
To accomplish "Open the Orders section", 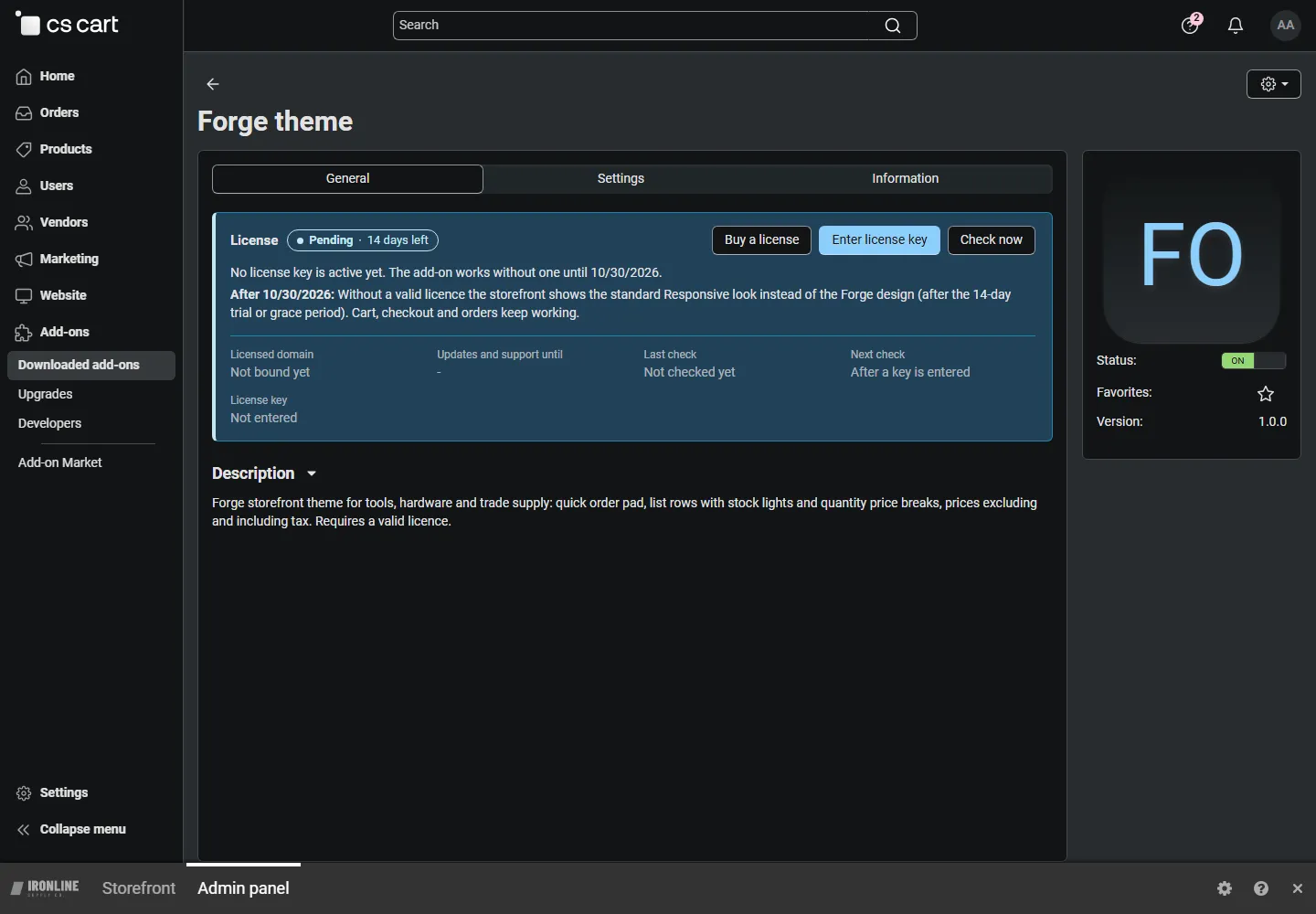I will coord(58,113).
